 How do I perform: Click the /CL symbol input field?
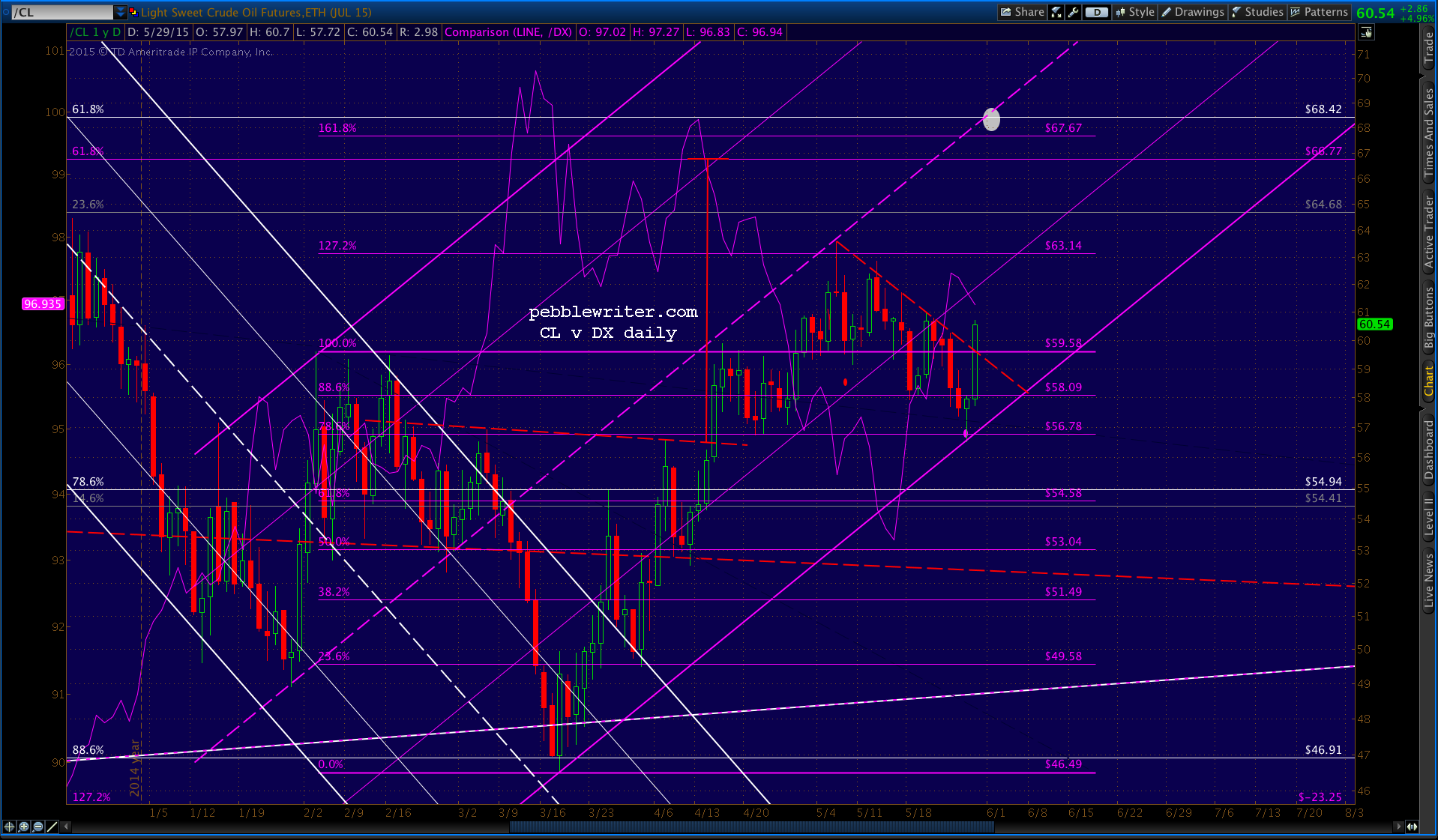tap(62, 12)
